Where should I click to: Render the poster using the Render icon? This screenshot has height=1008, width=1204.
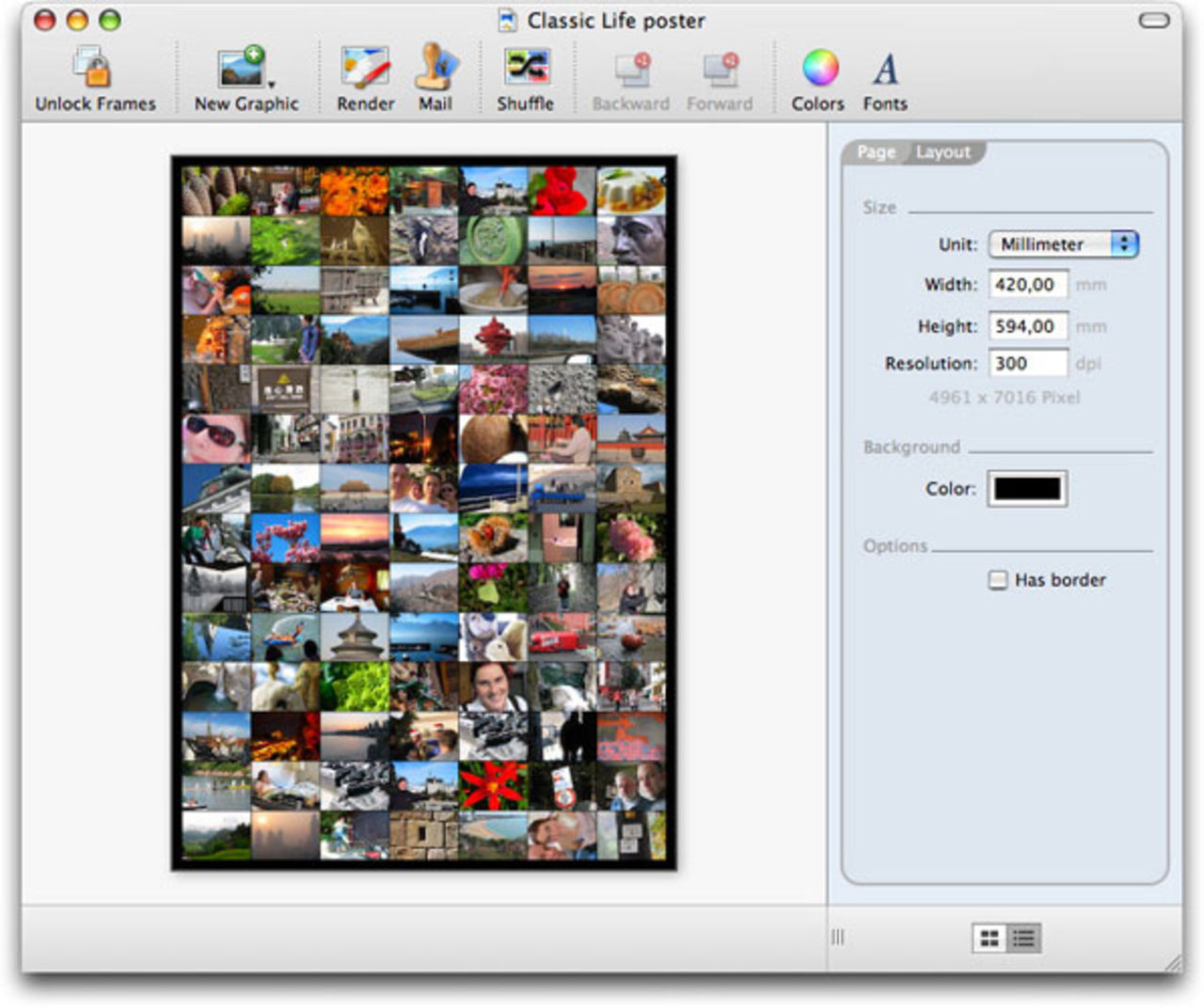pyautogui.click(x=365, y=68)
